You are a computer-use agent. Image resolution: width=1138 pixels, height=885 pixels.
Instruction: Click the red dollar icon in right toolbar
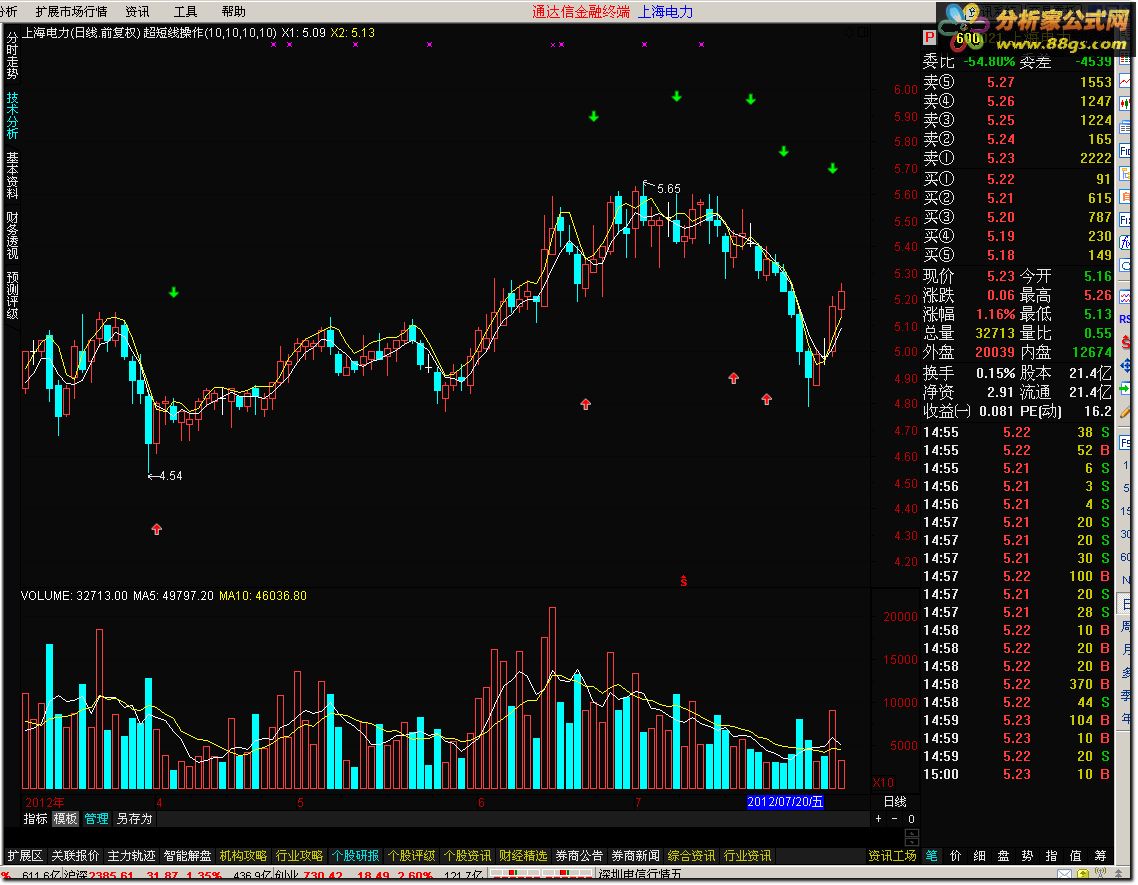click(x=1126, y=341)
